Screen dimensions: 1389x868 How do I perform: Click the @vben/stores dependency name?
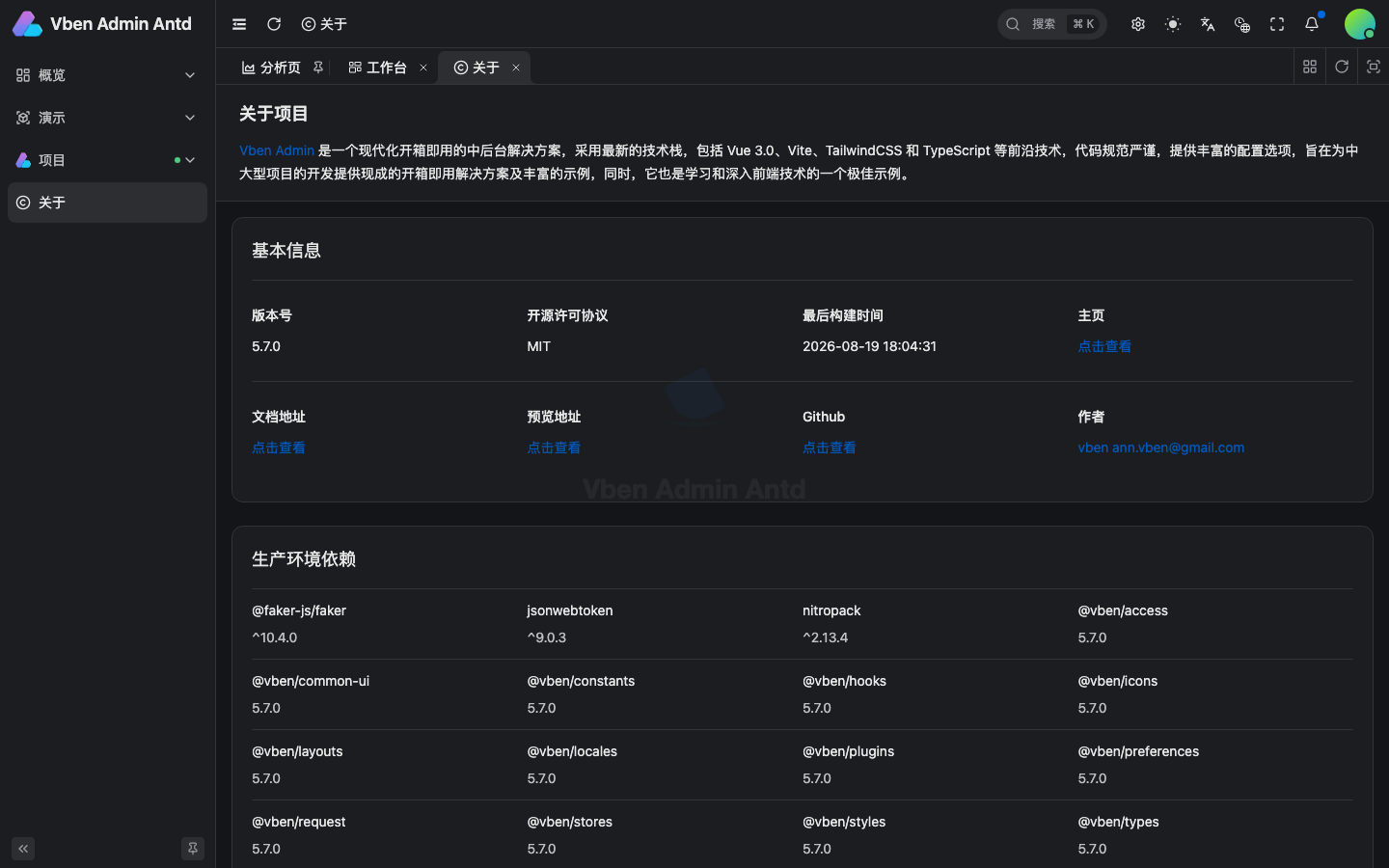(570, 822)
